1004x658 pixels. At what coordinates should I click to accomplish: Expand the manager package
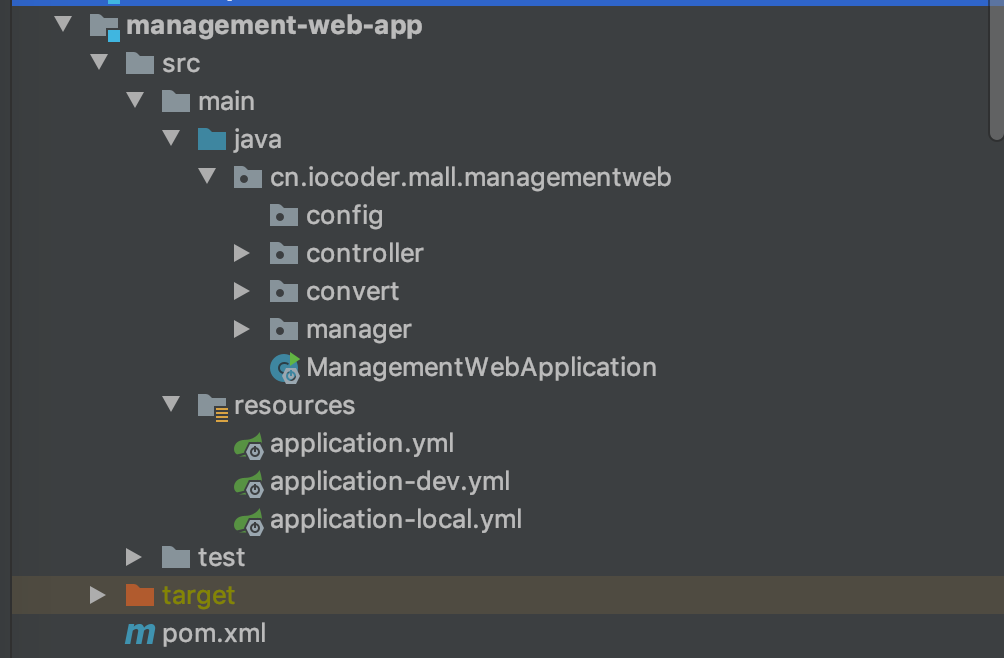coord(241,330)
